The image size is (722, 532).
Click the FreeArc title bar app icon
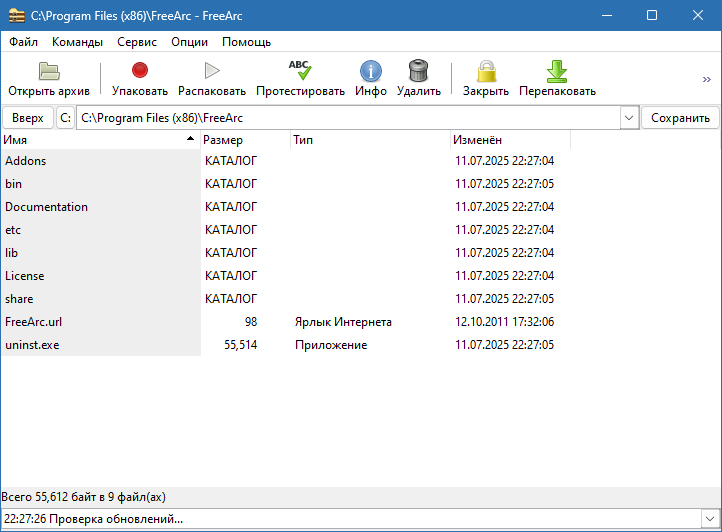[x=17, y=15]
